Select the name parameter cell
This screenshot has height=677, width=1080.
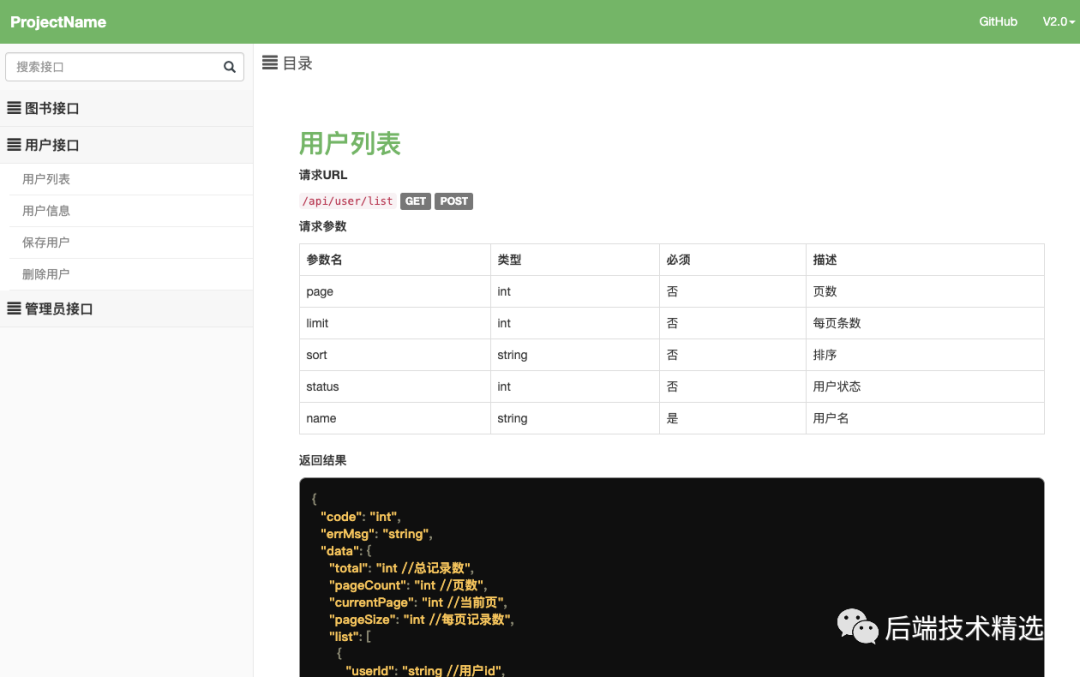tap(395, 418)
